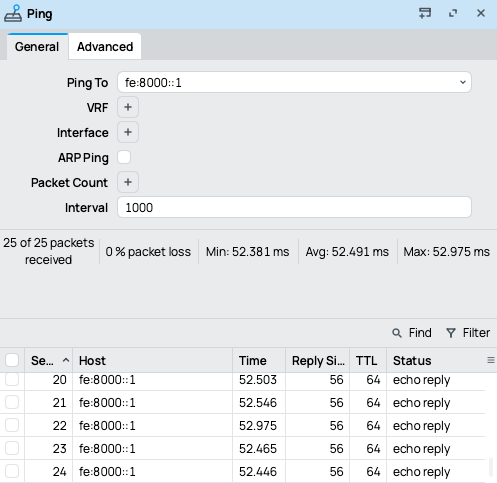Click 'Max: 52.975 ms' status text
The height and width of the screenshot is (483, 497).
446,252
